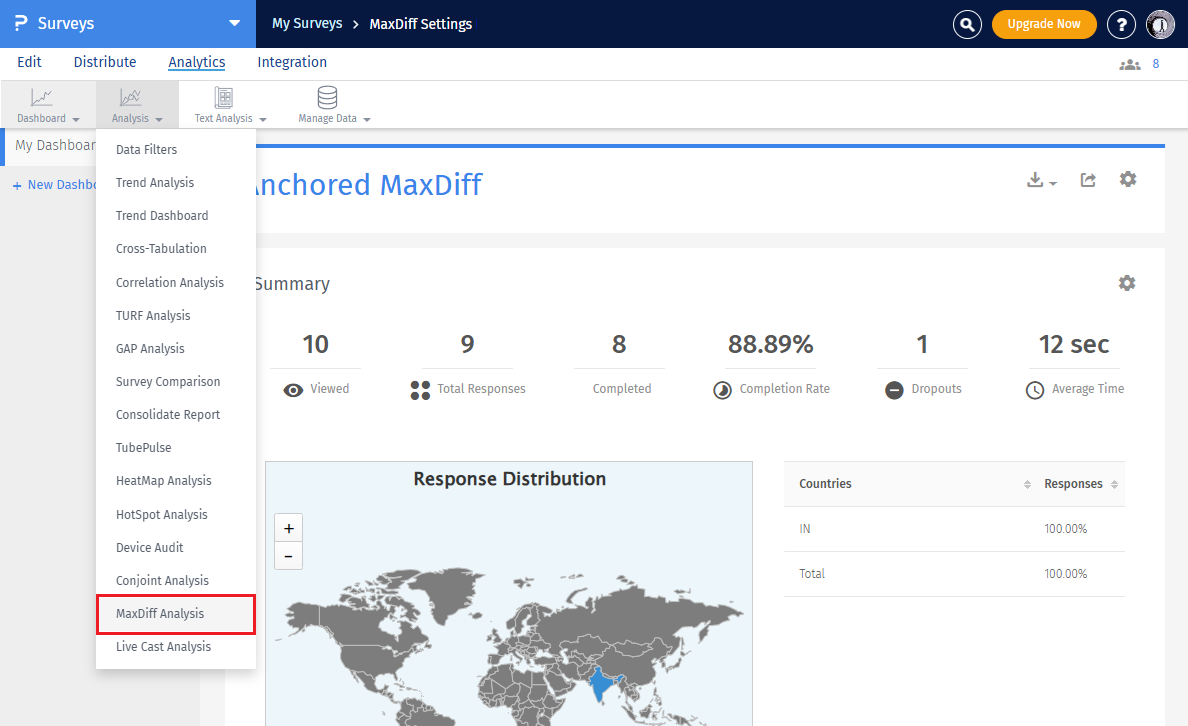Viewport: 1188px width, 726px height.
Task: Click the share icon beside the title
Action: 1088,180
